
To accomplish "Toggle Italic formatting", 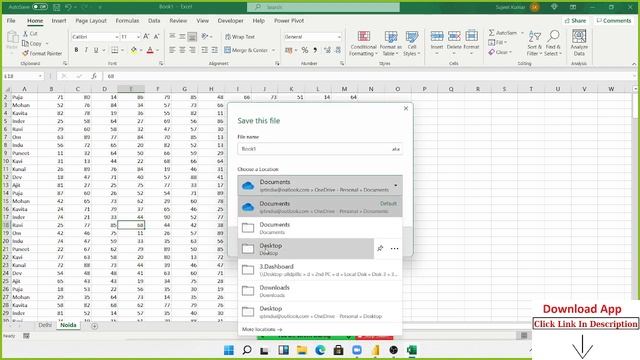I will click(86, 50).
